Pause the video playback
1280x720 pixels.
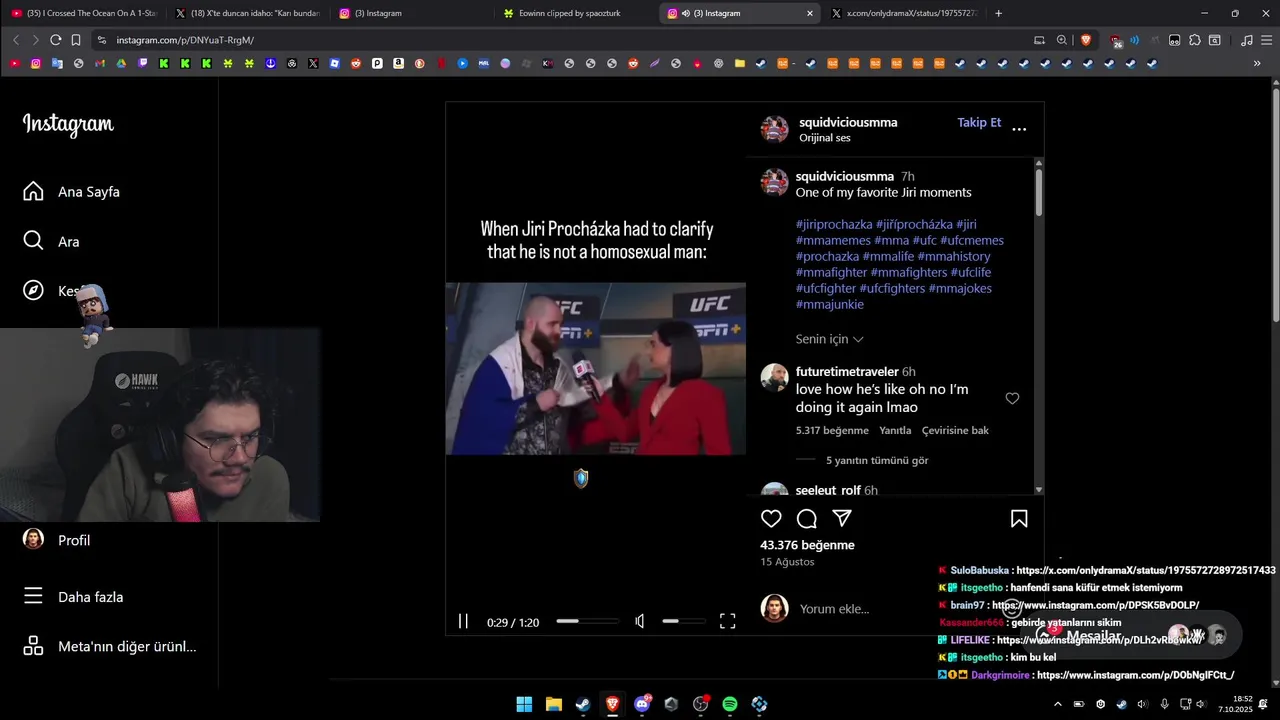[463, 621]
